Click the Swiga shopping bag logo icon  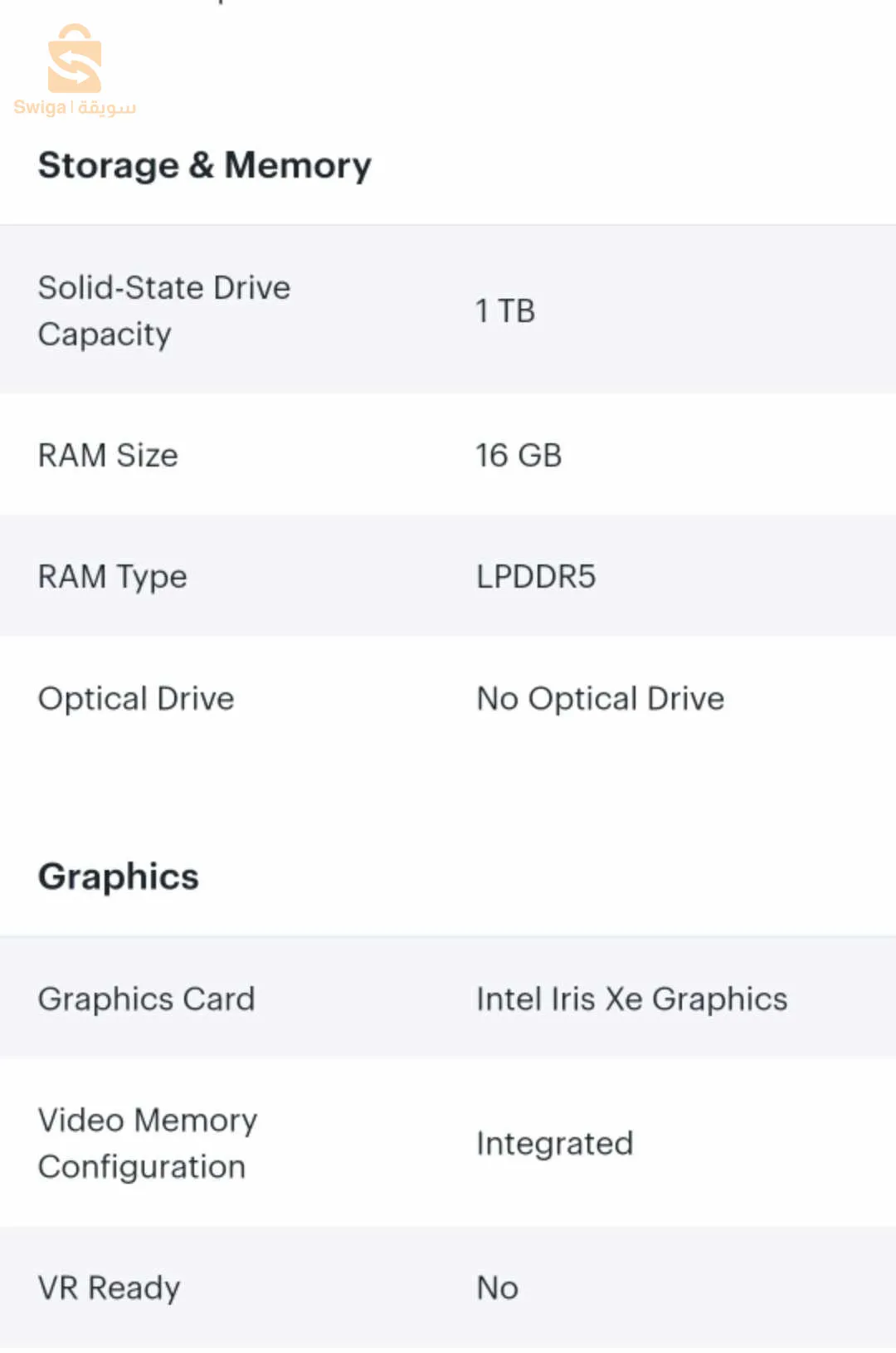[75, 60]
